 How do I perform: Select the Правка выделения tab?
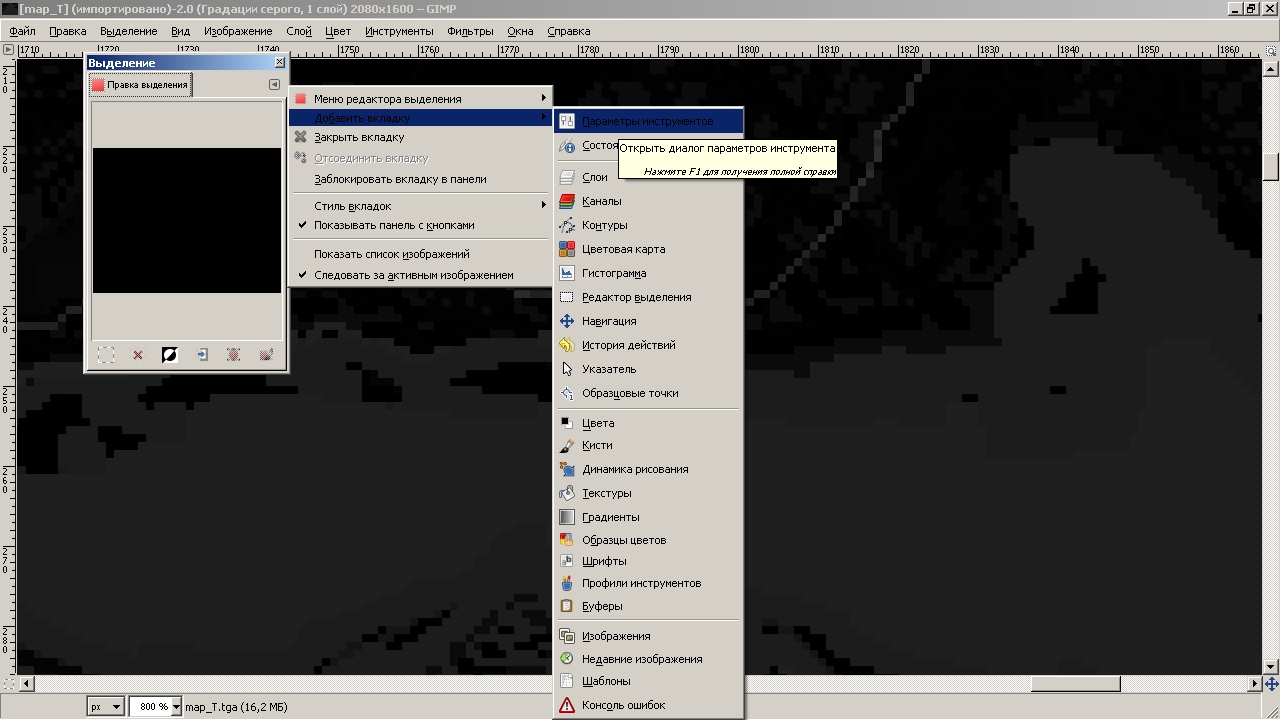pos(140,85)
